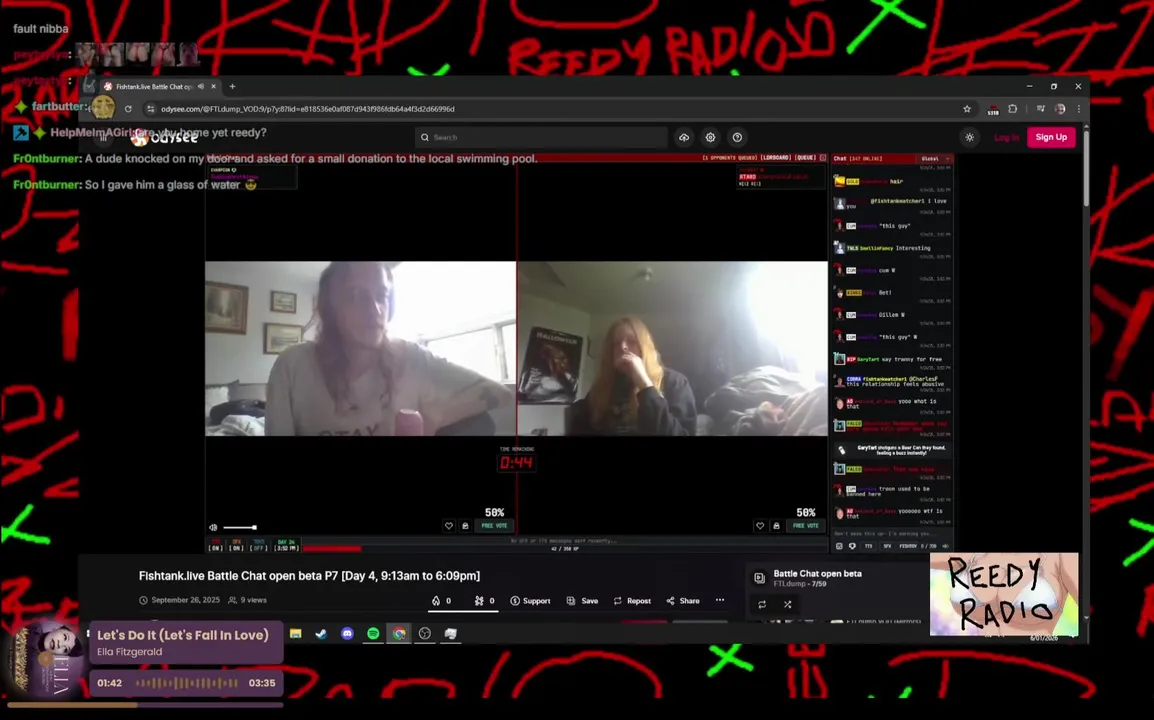Click the video title text
Viewport: 1154px width, 720px height.
(x=309, y=576)
